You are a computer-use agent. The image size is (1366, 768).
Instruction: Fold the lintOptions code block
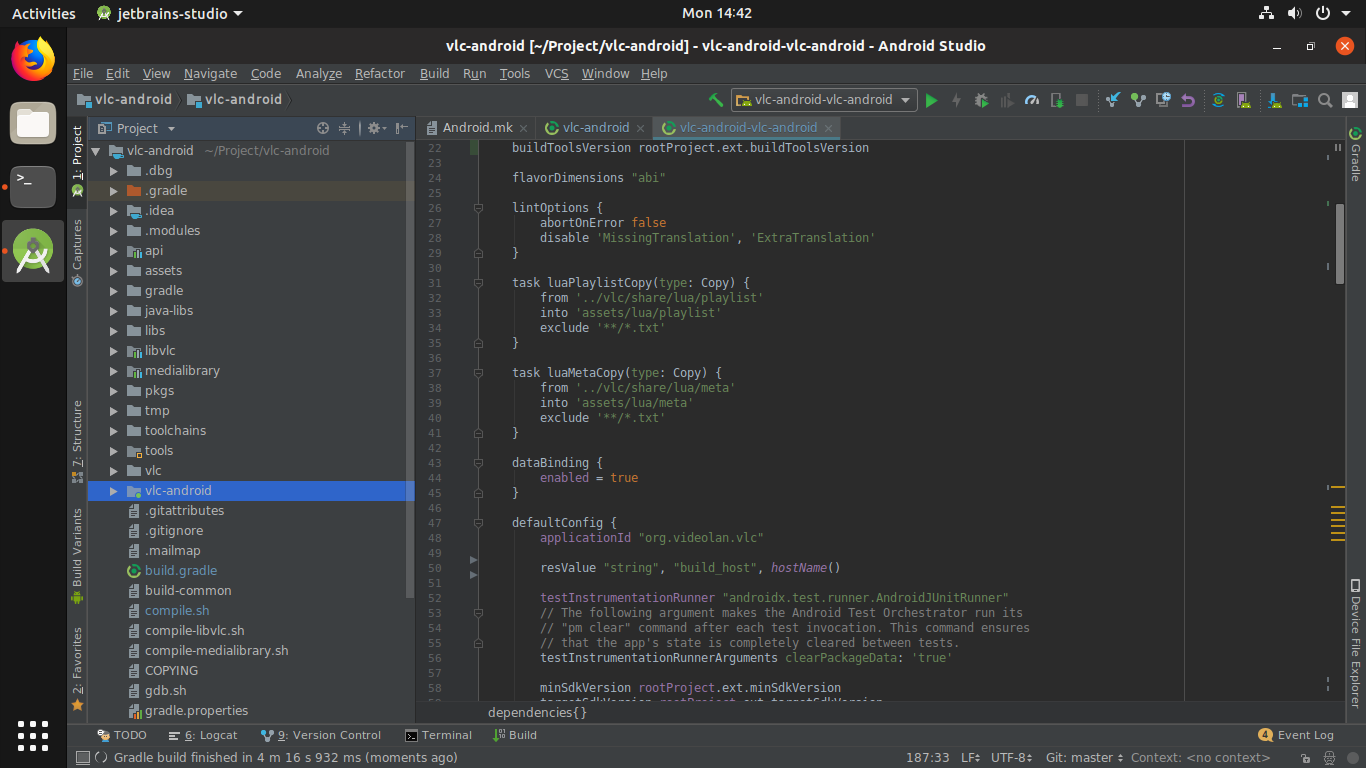pos(477,208)
